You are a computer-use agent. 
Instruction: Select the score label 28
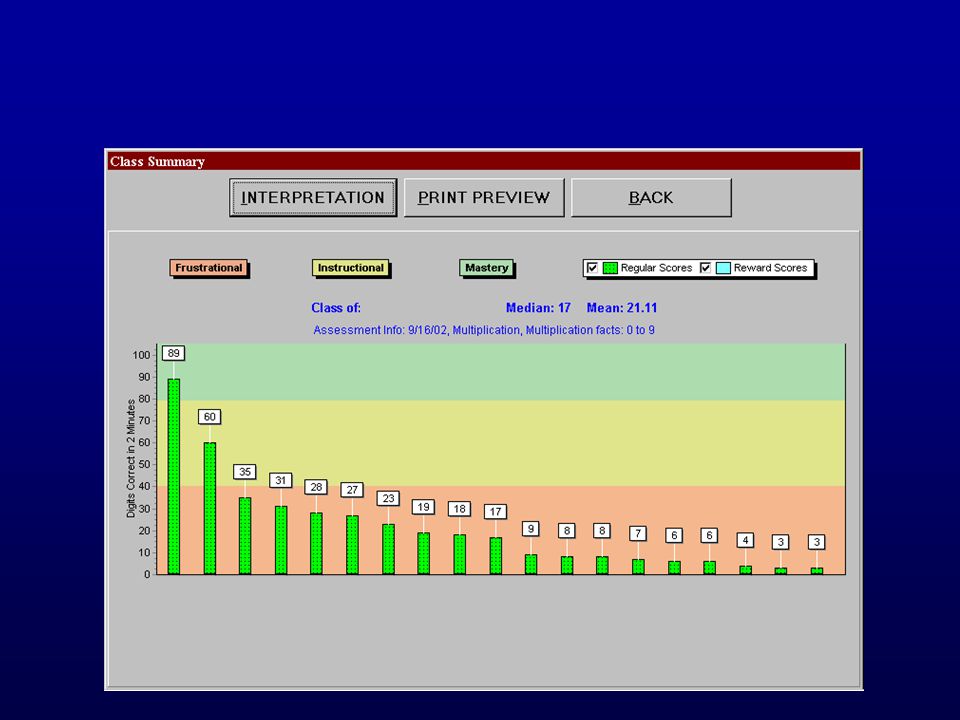(317, 487)
